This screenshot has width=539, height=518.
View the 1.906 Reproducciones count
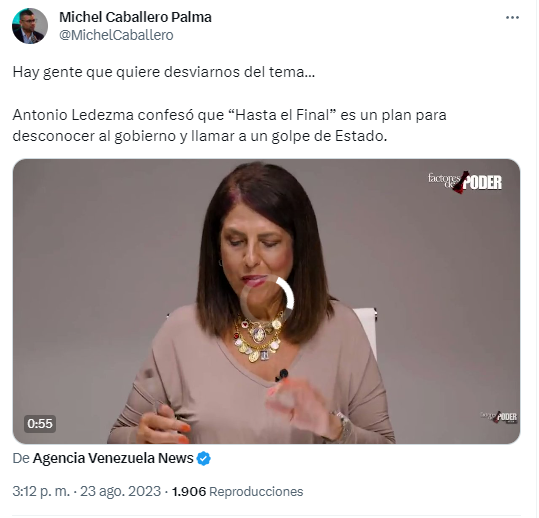tap(238, 492)
